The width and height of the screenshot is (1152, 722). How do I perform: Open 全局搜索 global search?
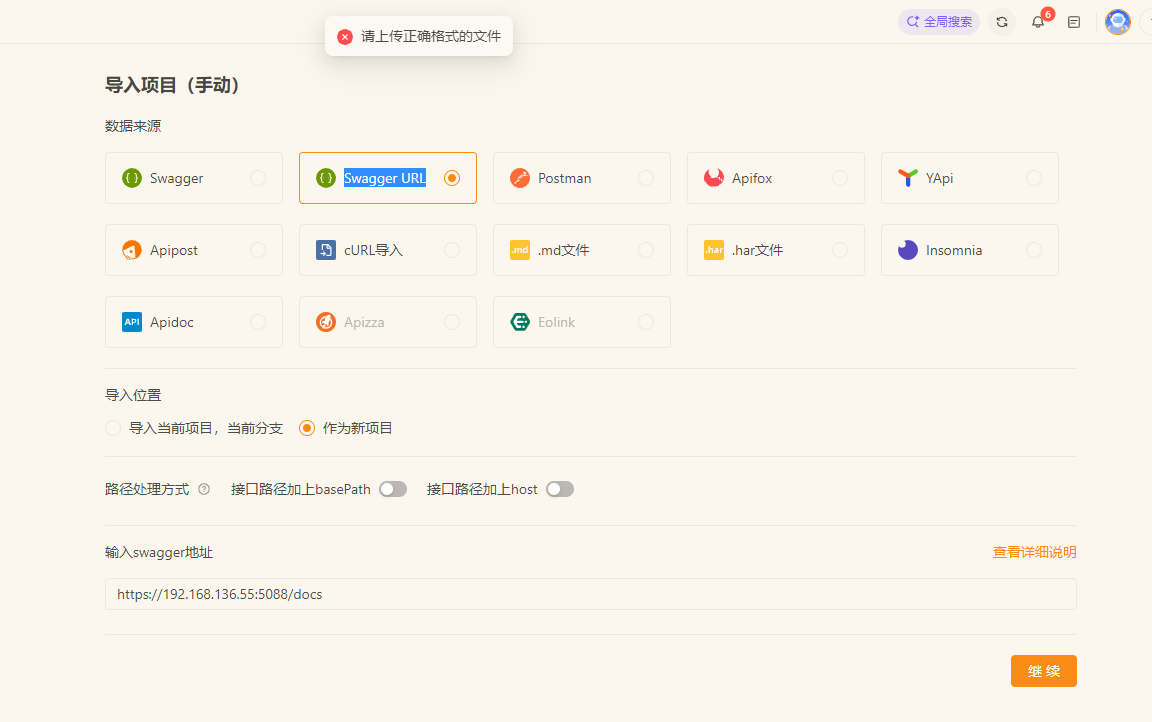coord(938,21)
